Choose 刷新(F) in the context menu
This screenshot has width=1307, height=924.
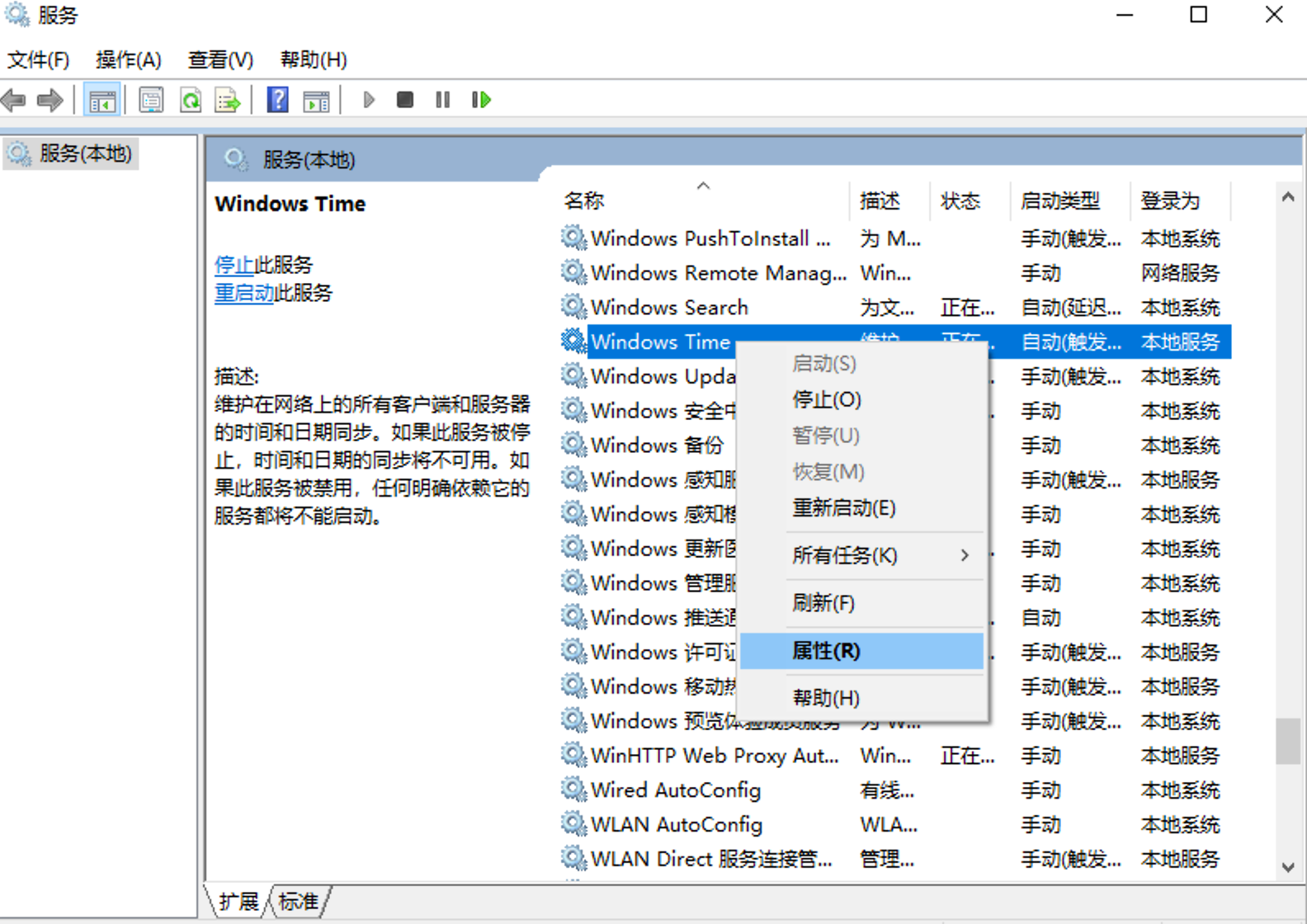[862, 603]
